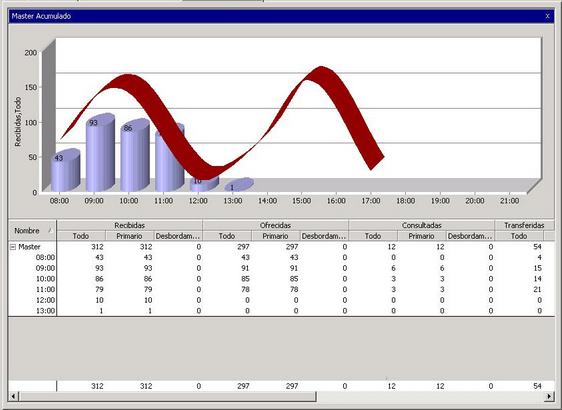
Task: Select Desbordam... column under Recibidas
Action: point(178,236)
